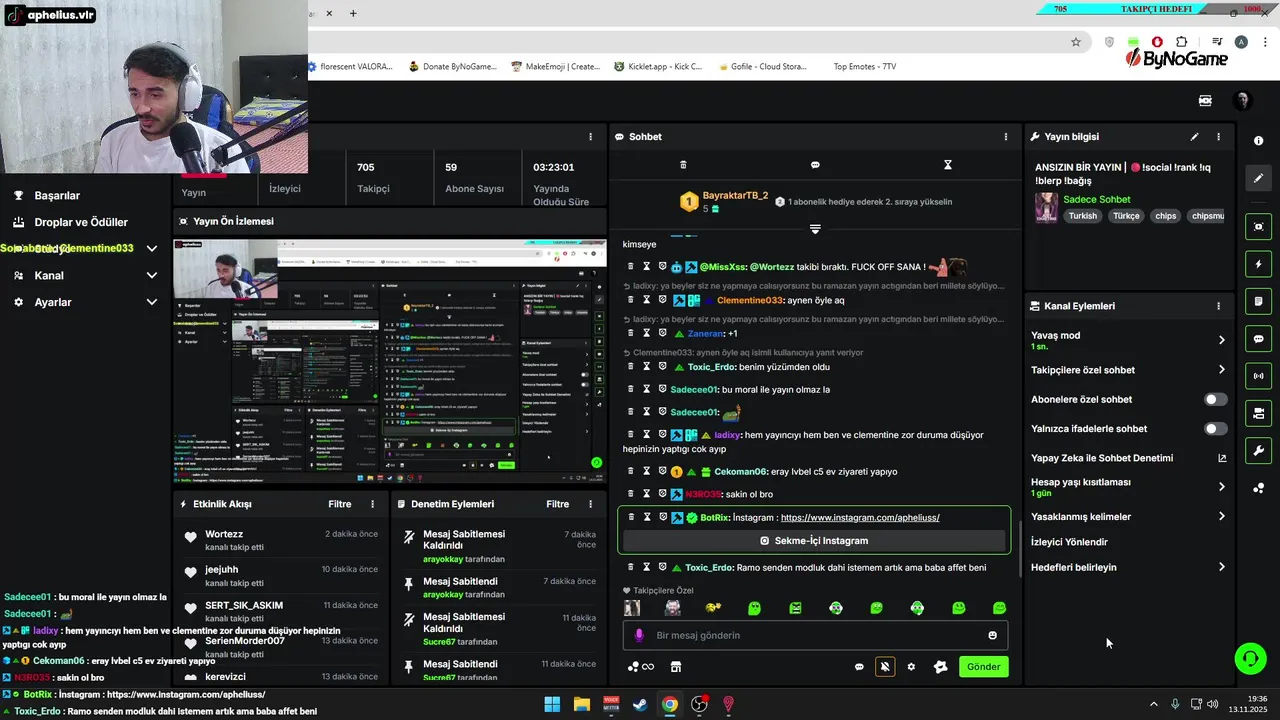Open Sohbet panel three-dot menu
Image resolution: width=1280 pixels, height=720 pixels.
[1006, 137]
